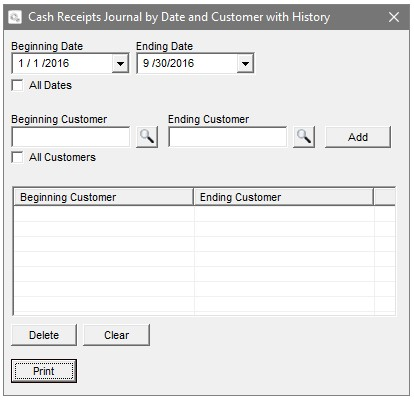
Task: Close the Cash Receipts Journal window
Action: (x=394, y=17)
